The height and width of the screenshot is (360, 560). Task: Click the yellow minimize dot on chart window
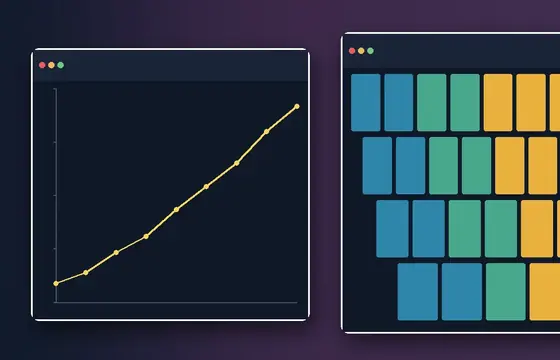(51, 65)
